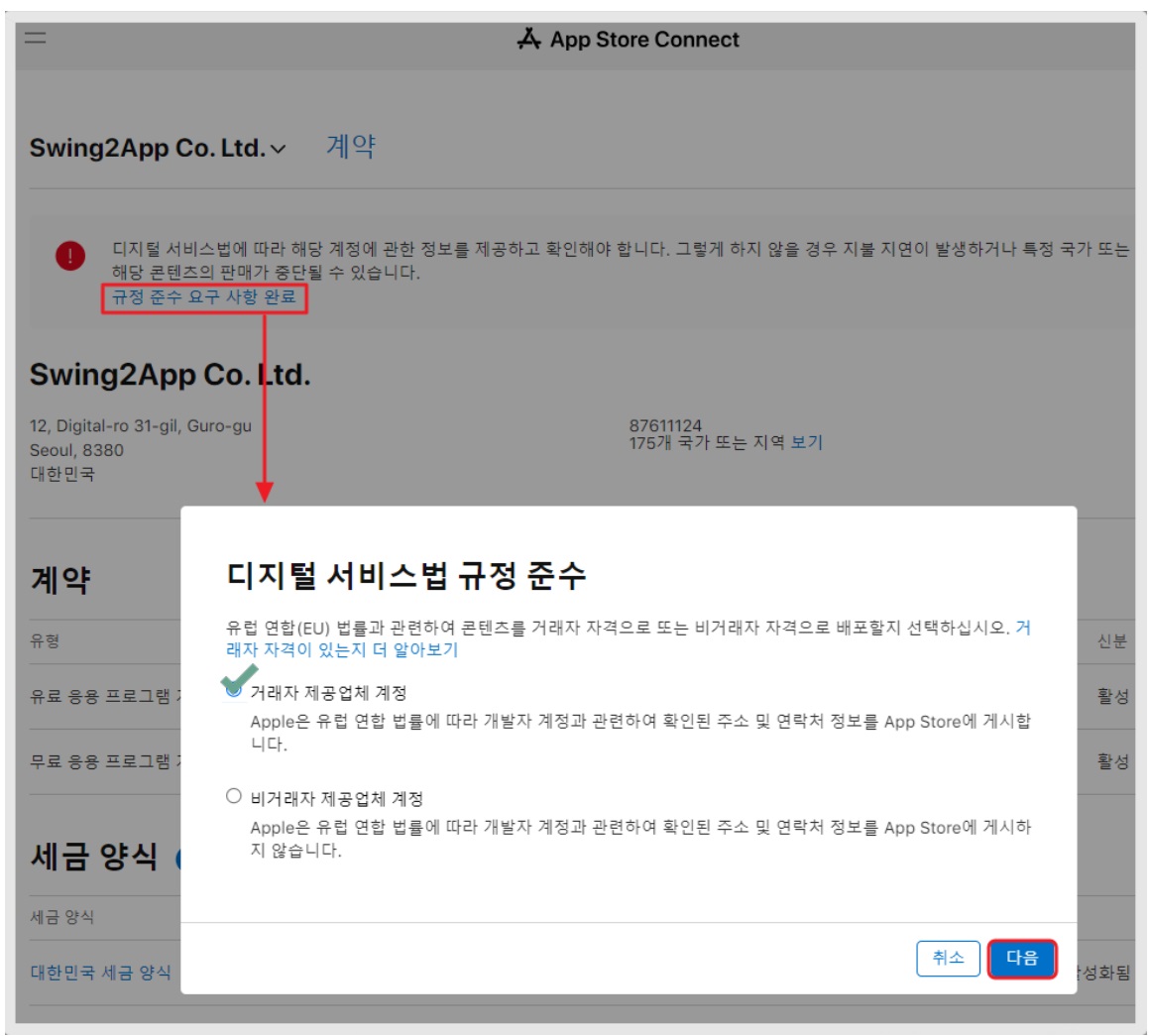Click the address line 12, Digital-ro 31-gil, Guro-gu
Image resolution: width=1149 pixels, height=1036 pixels.
click(141, 425)
